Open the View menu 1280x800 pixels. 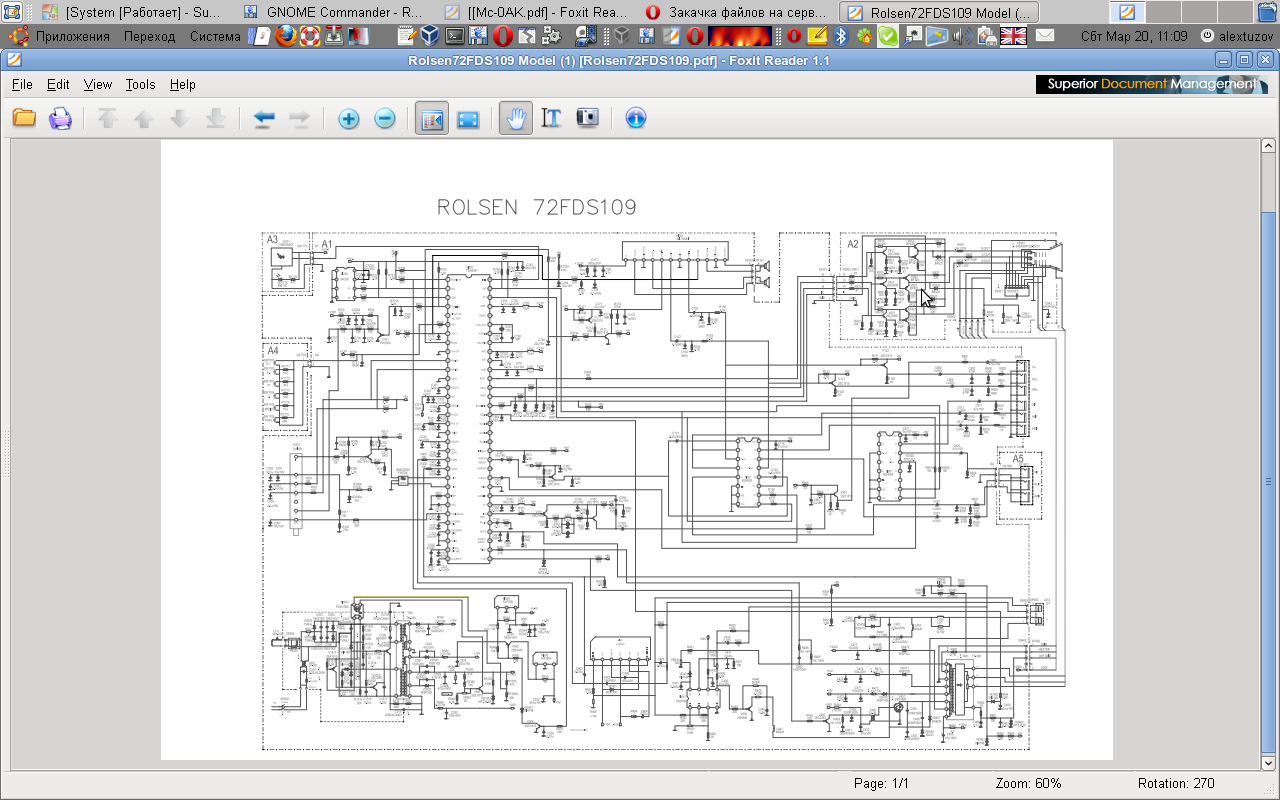pyautogui.click(x=98, y=85)
